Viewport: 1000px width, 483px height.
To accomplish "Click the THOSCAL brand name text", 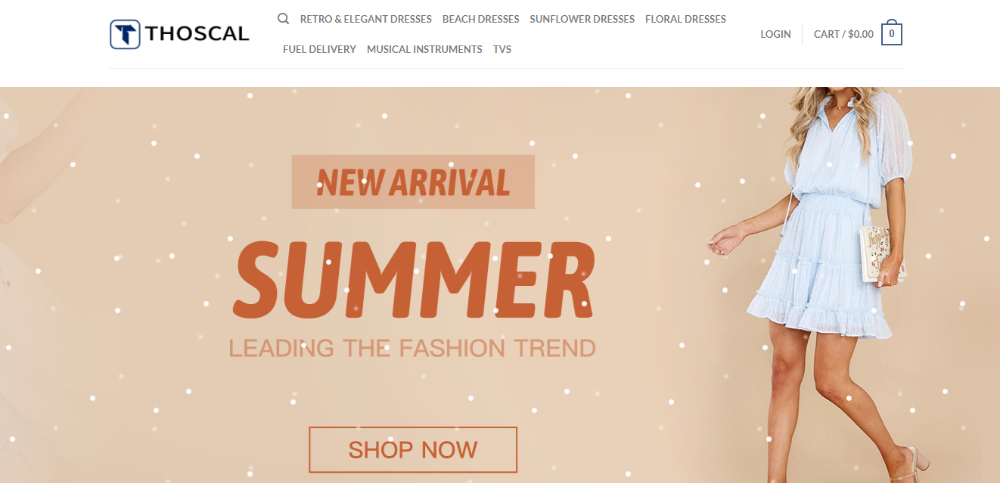I will [197, 34].
